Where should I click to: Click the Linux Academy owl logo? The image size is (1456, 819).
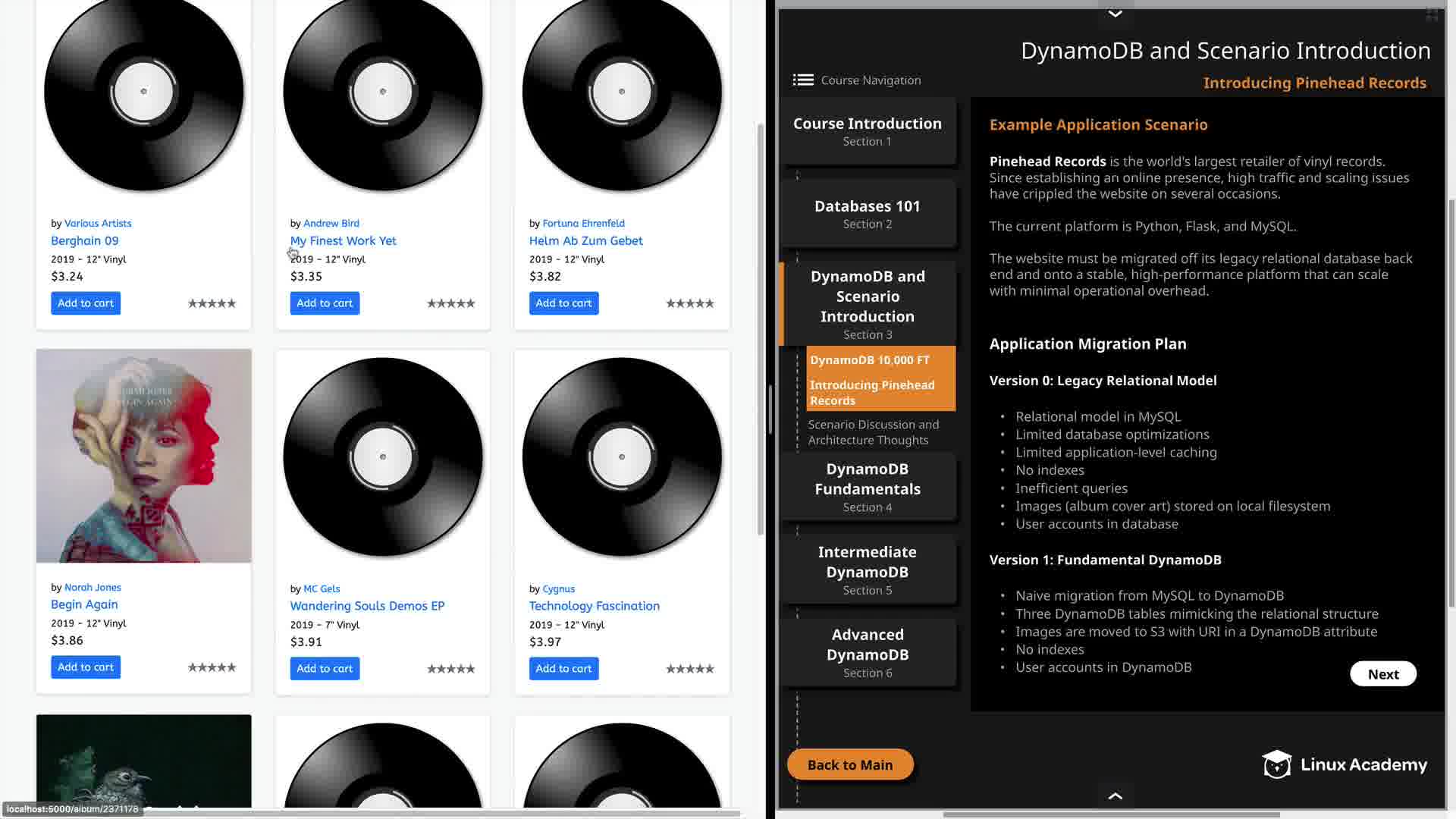1277,764
